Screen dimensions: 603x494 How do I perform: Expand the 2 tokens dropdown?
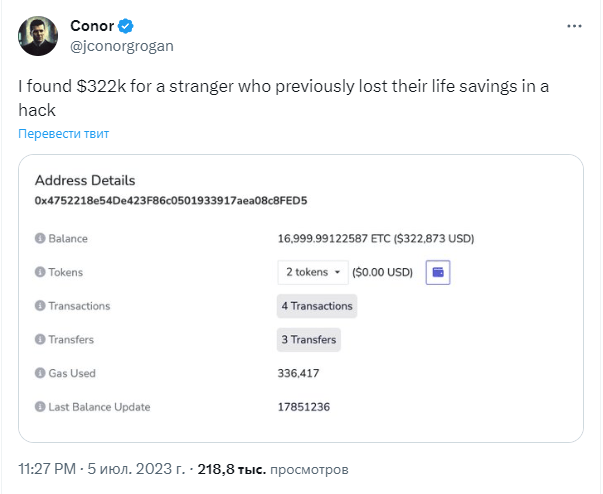tap(313, 272)
